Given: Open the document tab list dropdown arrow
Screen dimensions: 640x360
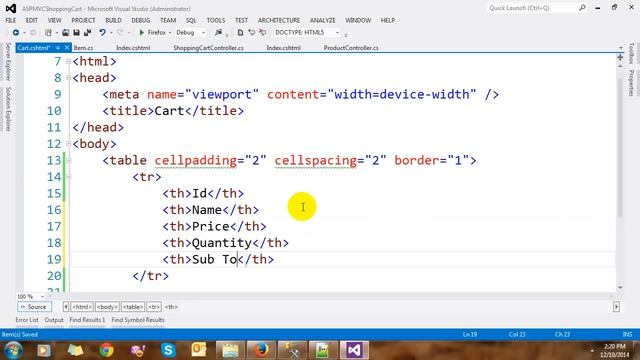Looking at the screenshot, I should tap(621, 48).
